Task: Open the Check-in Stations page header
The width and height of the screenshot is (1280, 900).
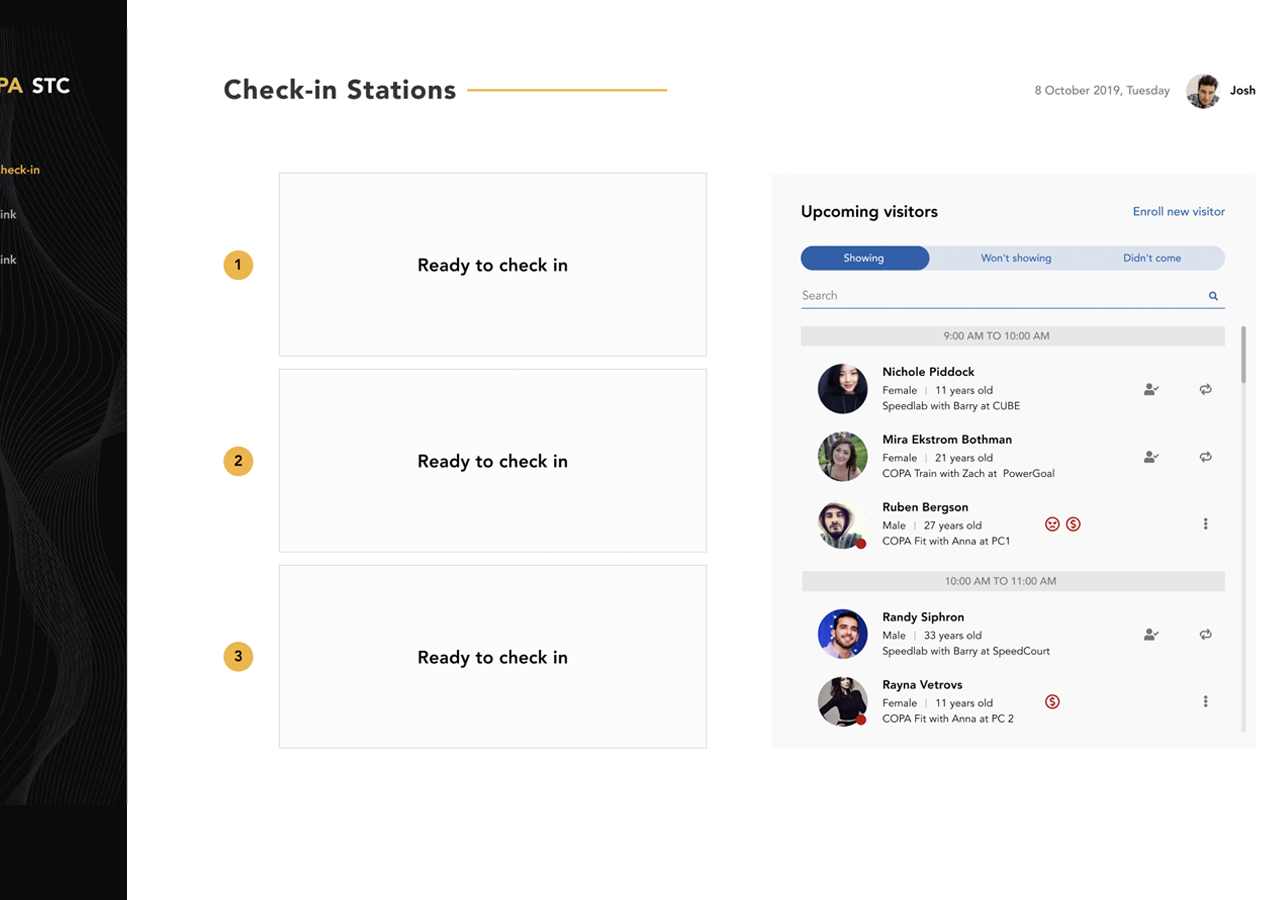Action: click(x=340, y=90)
